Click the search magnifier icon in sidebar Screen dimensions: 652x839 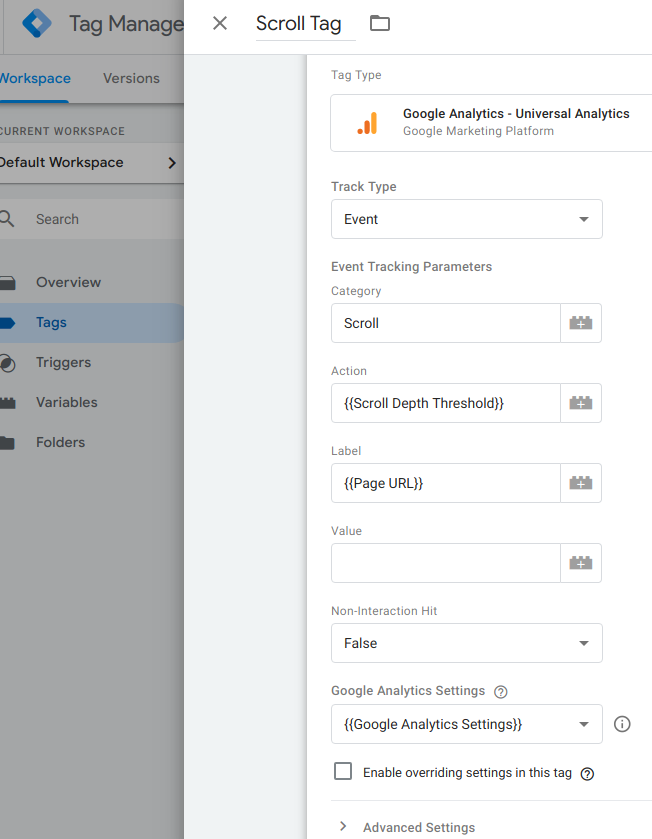[x=7, y=219]
